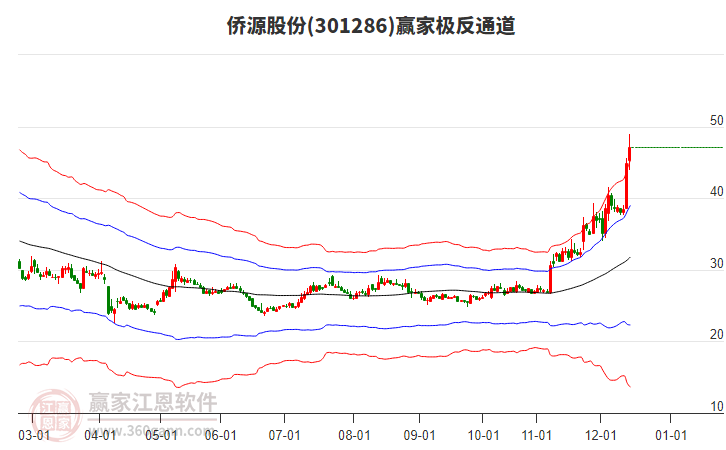Screen dimensions: 726x450
Task: Click the 30 price axis label
Action: click(716, 263)
